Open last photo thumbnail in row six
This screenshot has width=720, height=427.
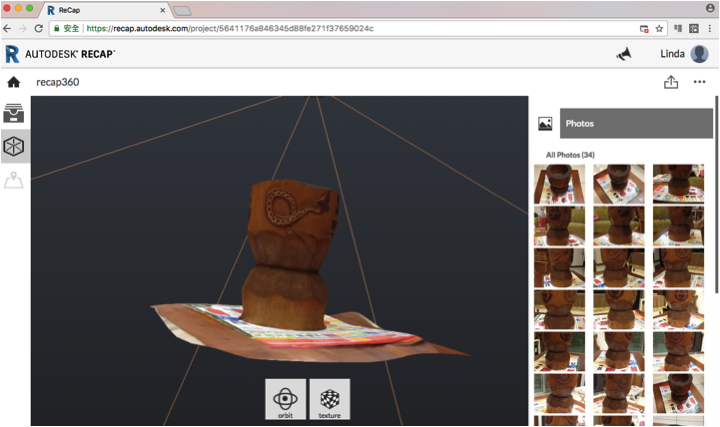pos(678,393)
